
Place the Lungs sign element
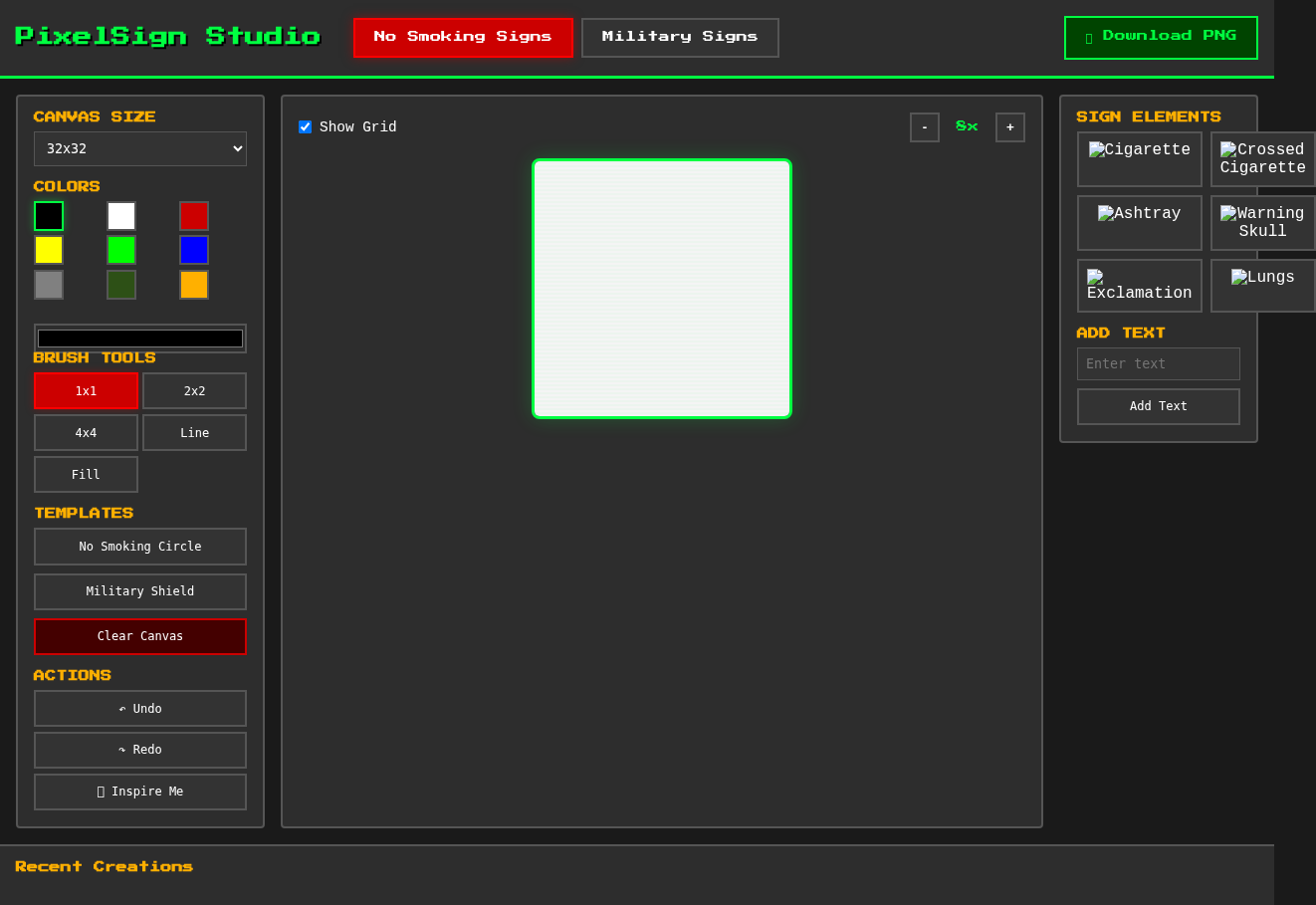pos(1262,286)
